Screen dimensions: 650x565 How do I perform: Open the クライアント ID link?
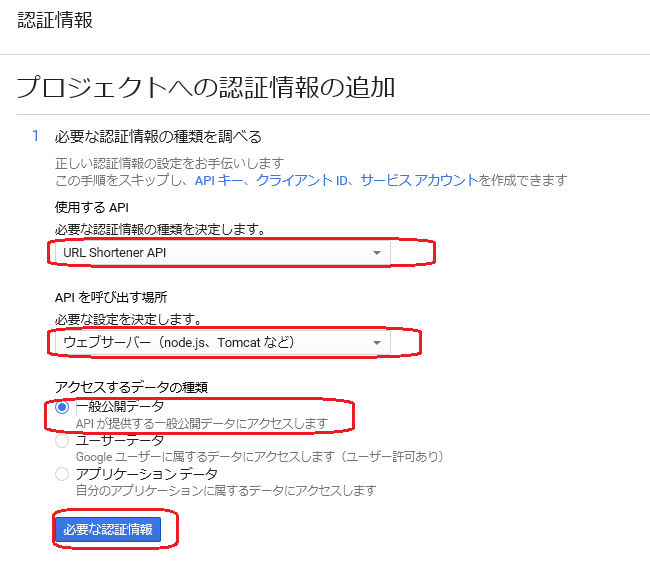pyautogui.click(x=302, y=180)
